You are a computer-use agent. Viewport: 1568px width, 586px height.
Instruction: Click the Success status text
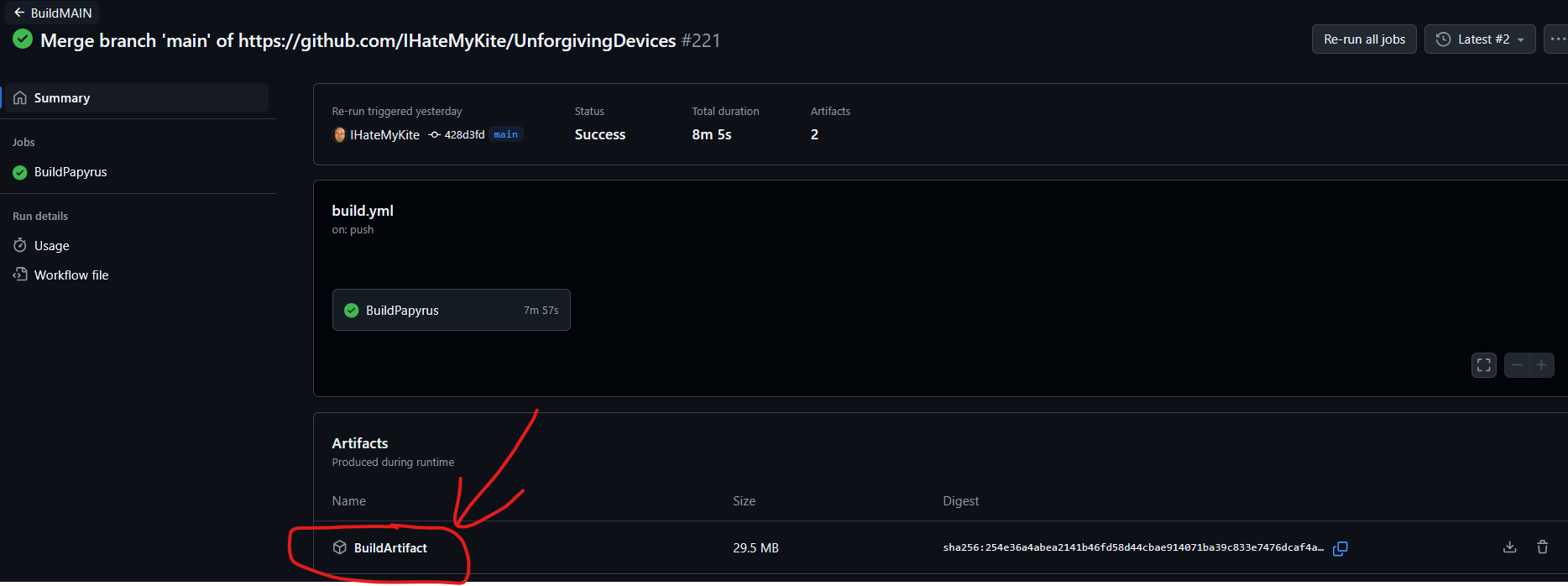[600, 134]
